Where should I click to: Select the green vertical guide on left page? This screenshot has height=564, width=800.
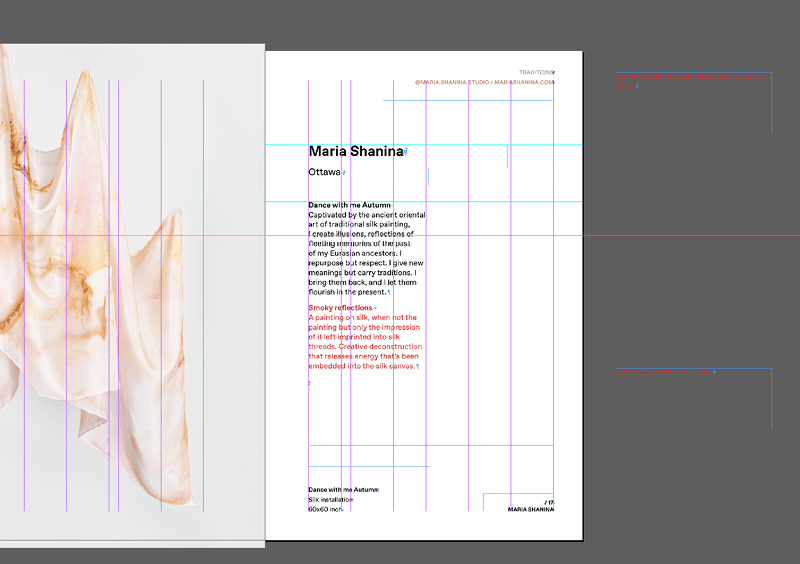[203, 300]
